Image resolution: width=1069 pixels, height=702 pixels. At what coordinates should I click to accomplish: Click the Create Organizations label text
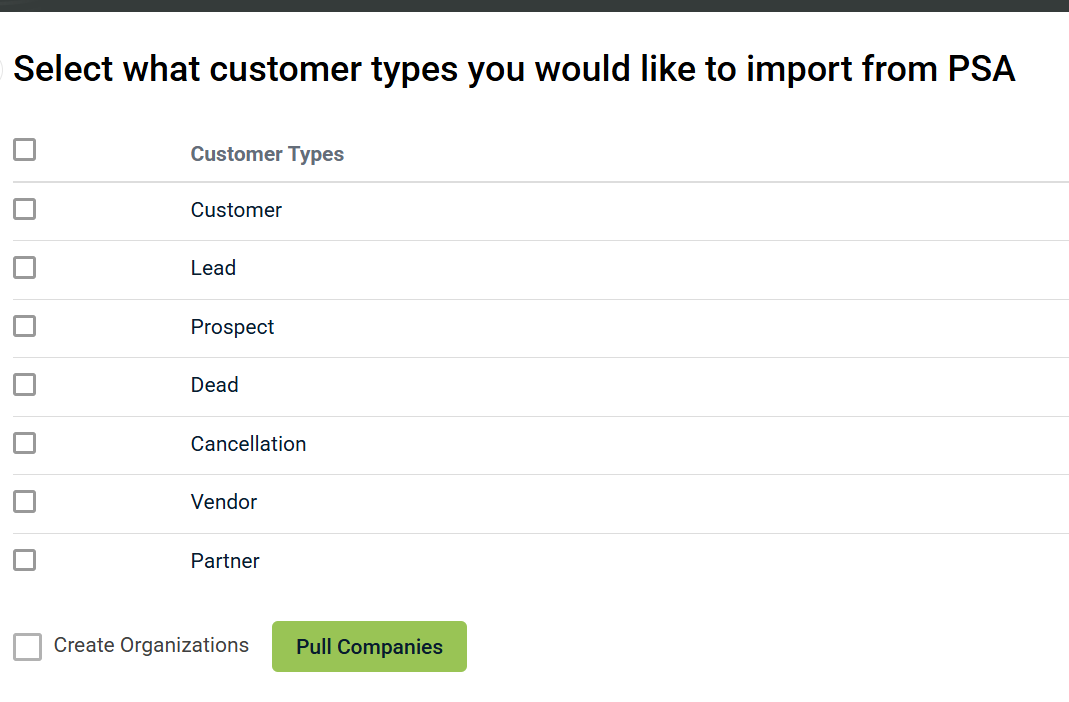[x=151, y=645]
